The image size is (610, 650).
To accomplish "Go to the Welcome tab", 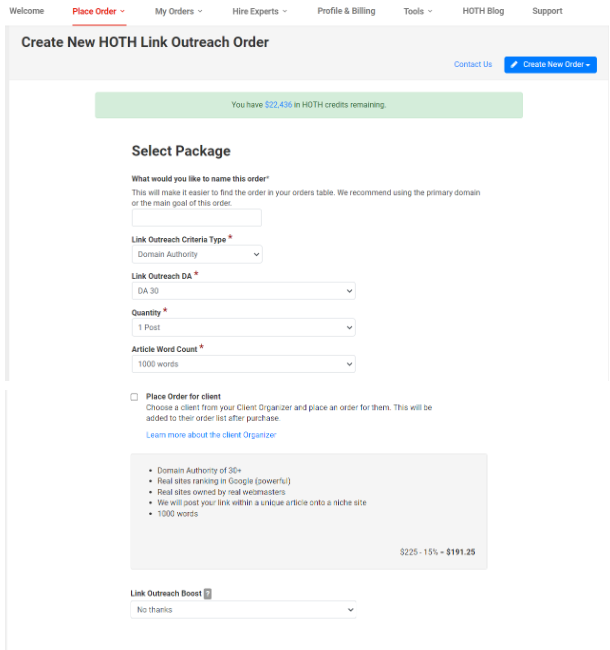I will tap(27, 11).
